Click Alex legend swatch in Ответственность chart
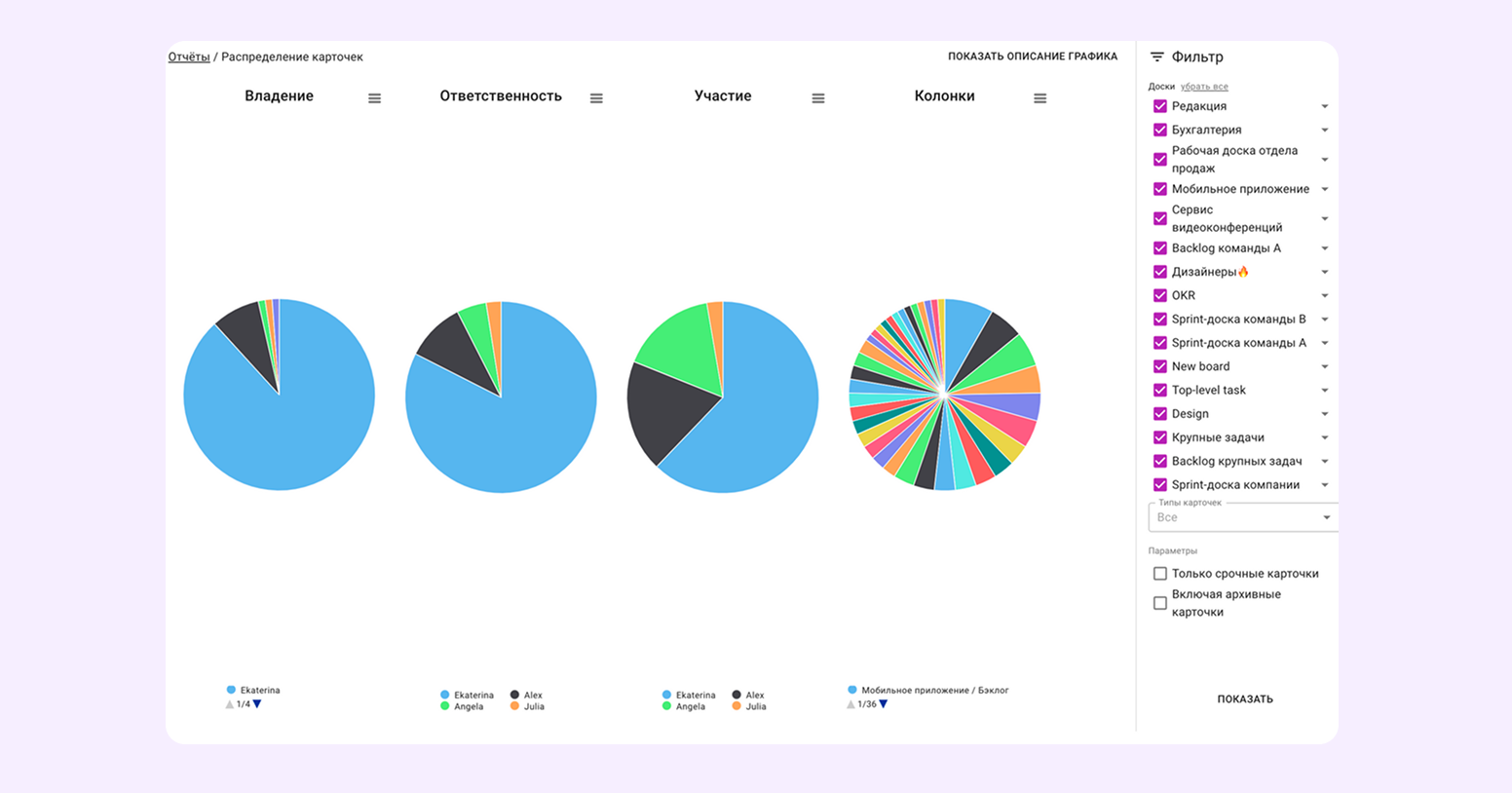This screenshot has width=1512, height=793. [514, 695]
